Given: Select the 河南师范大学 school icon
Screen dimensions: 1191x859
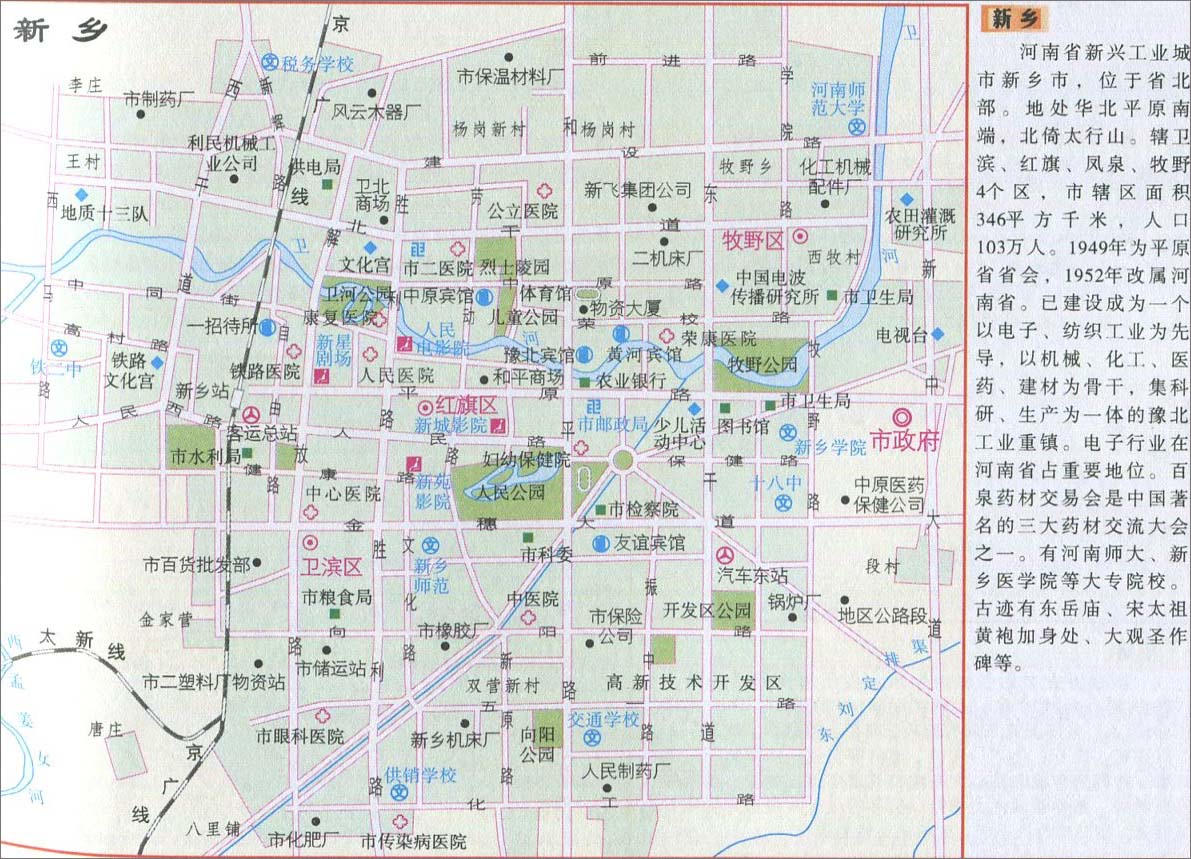Looking at the screenshot, I should coord(857,127).
